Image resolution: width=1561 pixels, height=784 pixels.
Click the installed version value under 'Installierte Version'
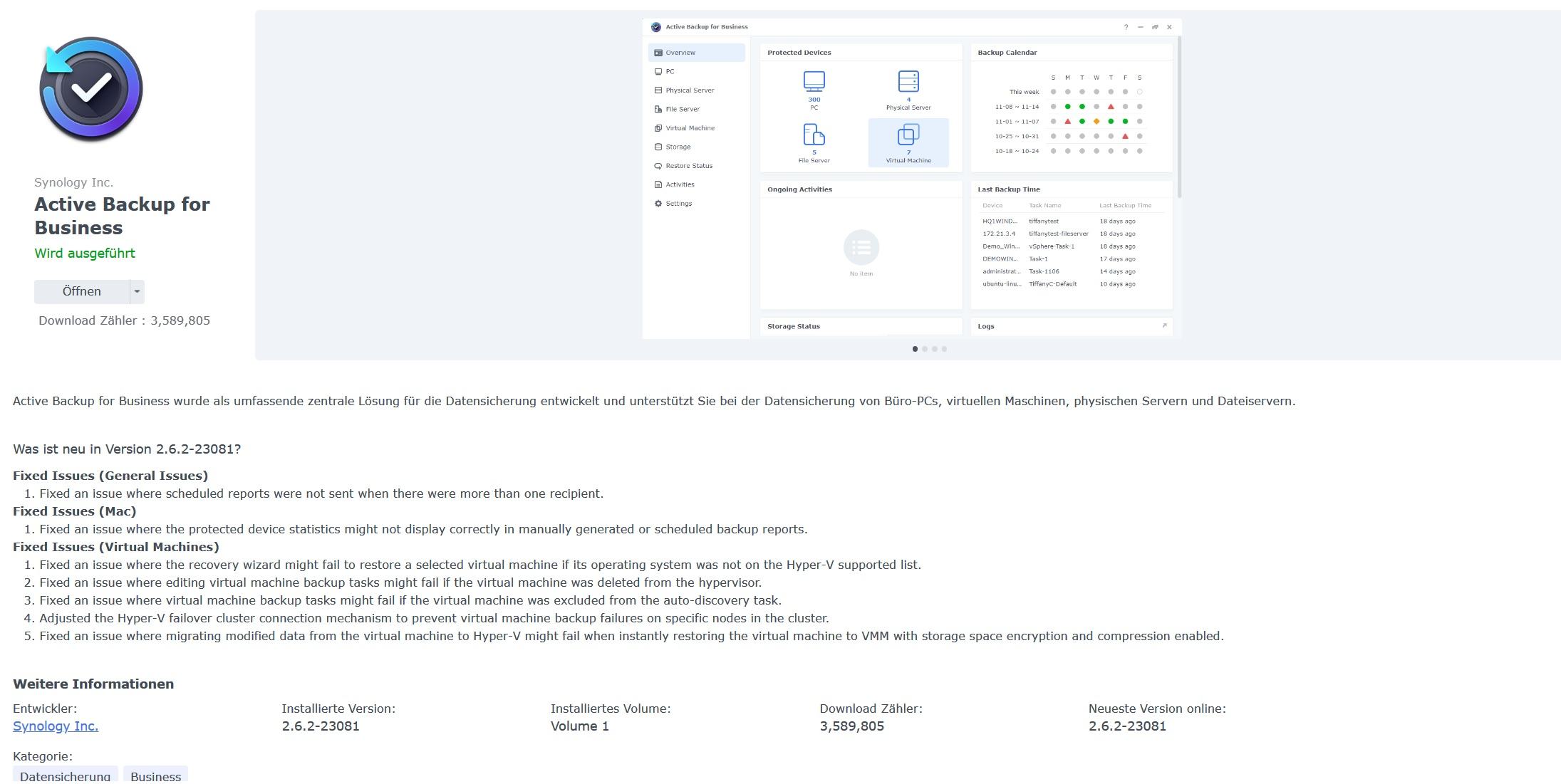point(321,726)
